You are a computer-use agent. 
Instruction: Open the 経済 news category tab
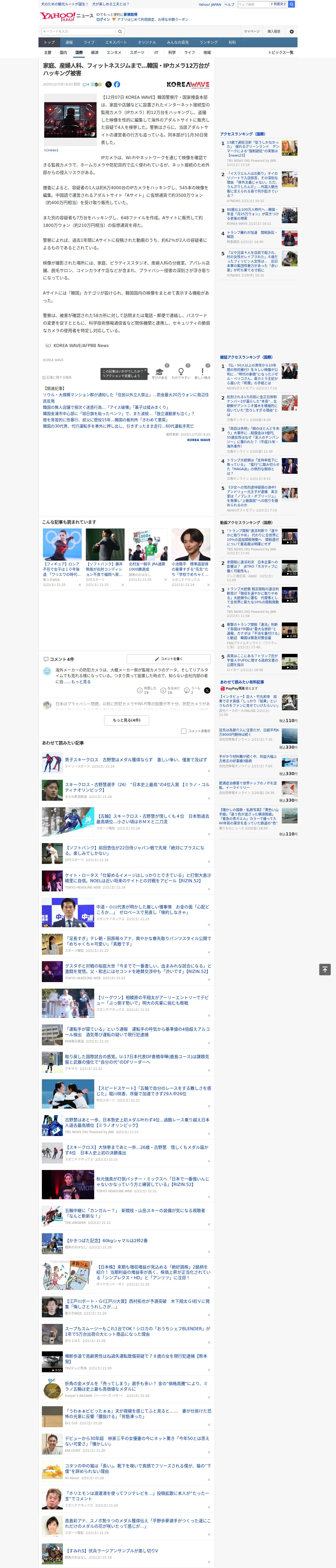pyautogui.click(x=94, y=52)
